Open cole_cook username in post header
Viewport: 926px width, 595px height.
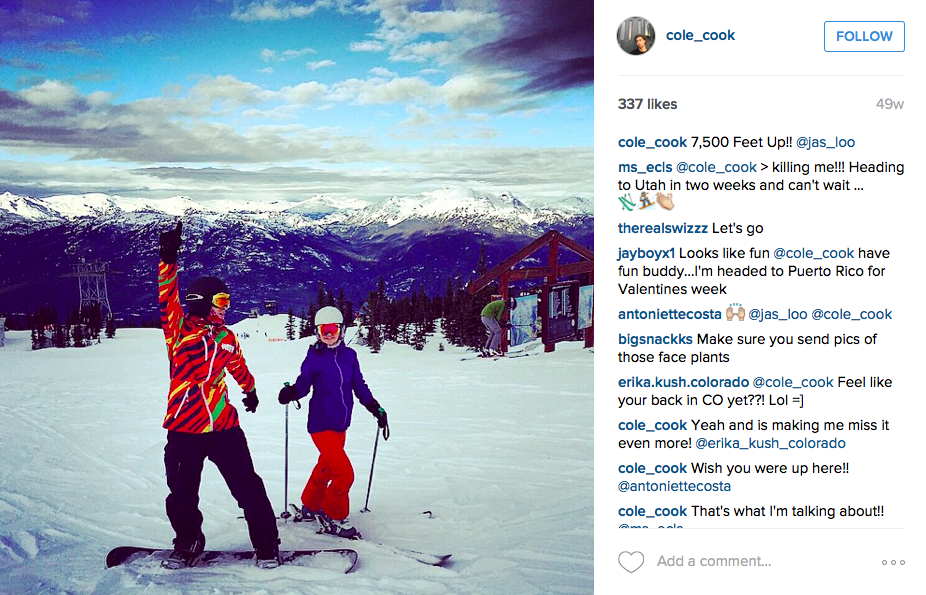click(700, 35)
